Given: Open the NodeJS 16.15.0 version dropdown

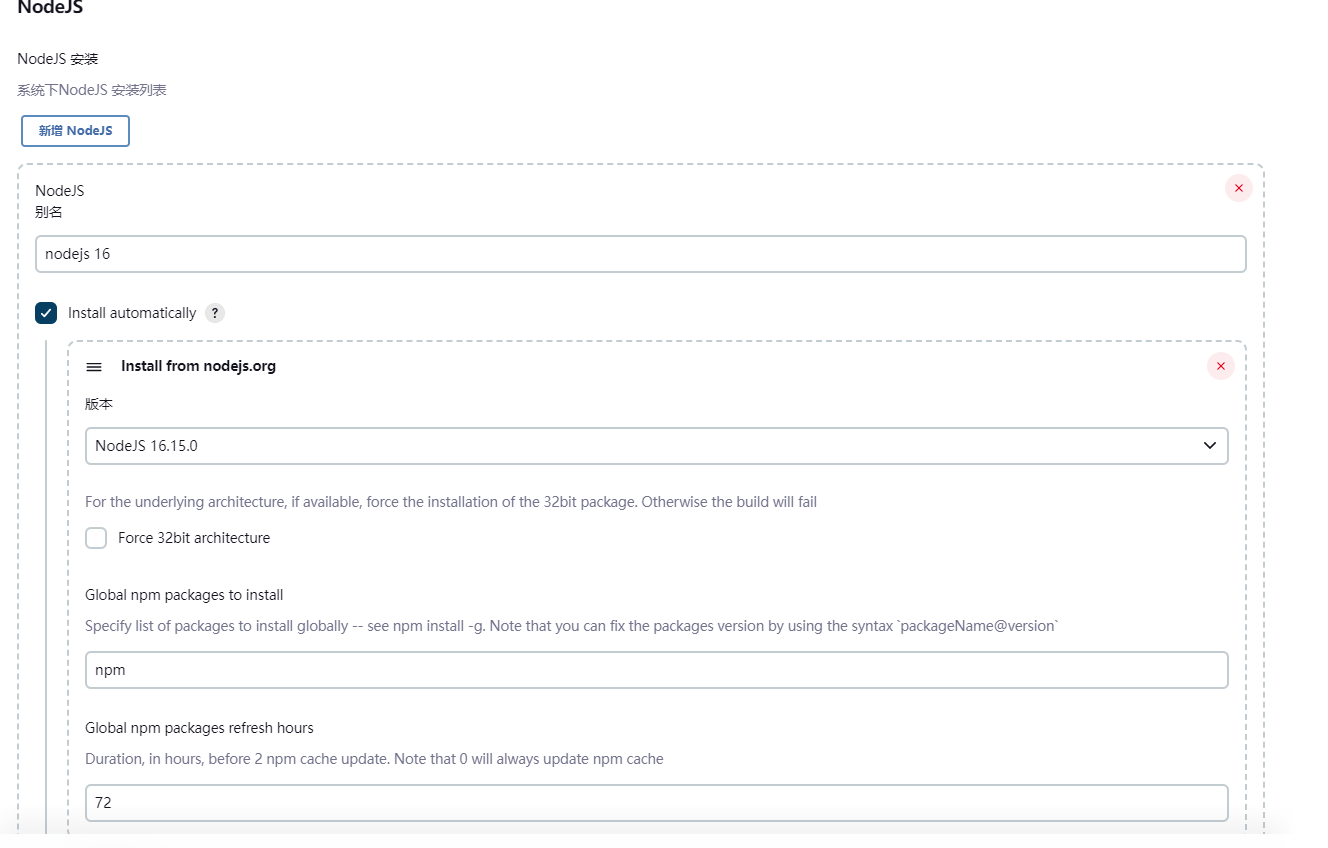Looking at the screenshot, I should click(640, 446).
